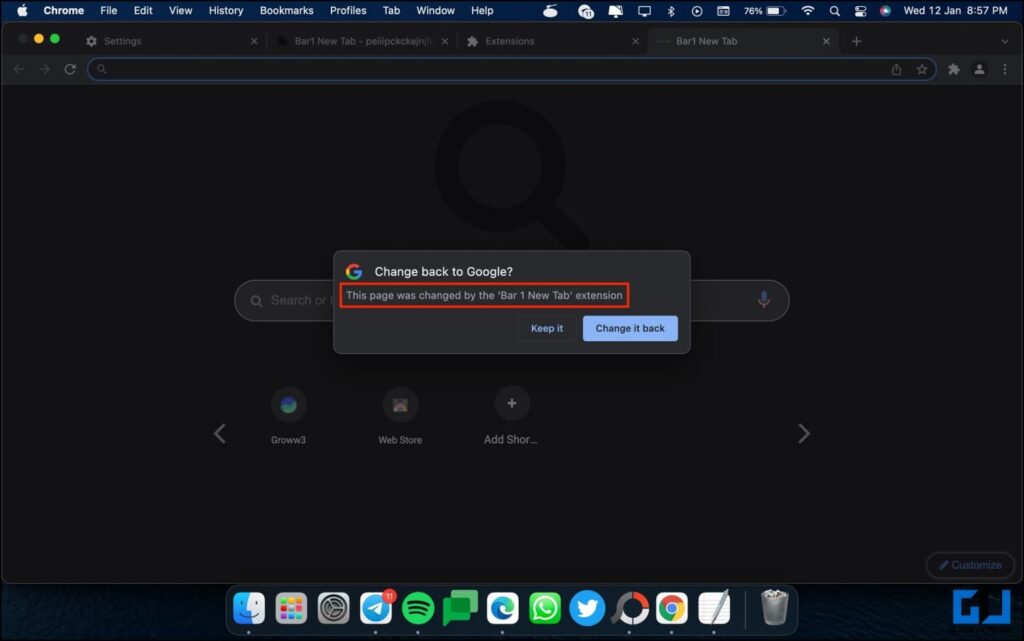Open the View menu
Screen dimensions: 1024x641
pyautogui.click(x=180, y=10)
